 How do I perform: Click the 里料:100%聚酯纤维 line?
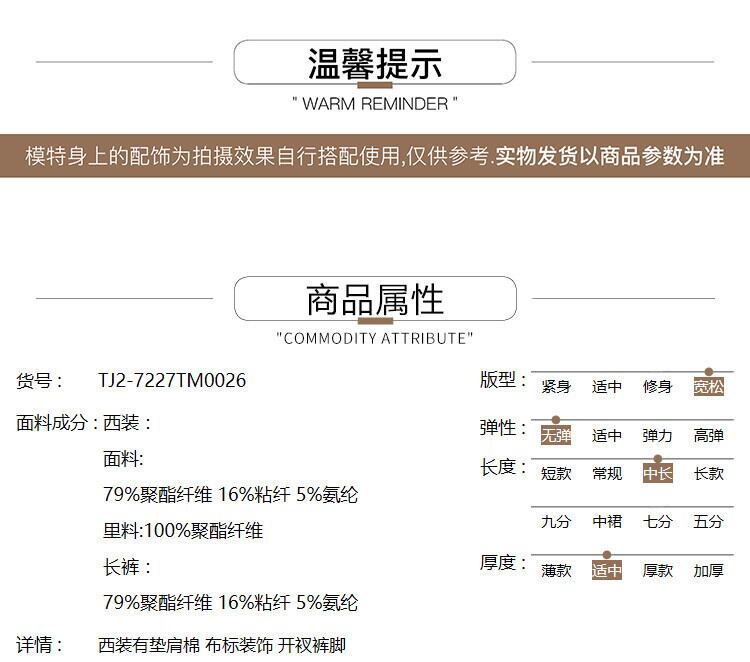tap(183, 531)
